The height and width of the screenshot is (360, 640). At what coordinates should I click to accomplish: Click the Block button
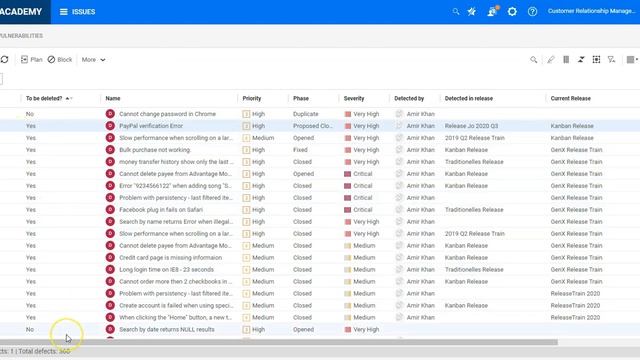pos(60,60)
